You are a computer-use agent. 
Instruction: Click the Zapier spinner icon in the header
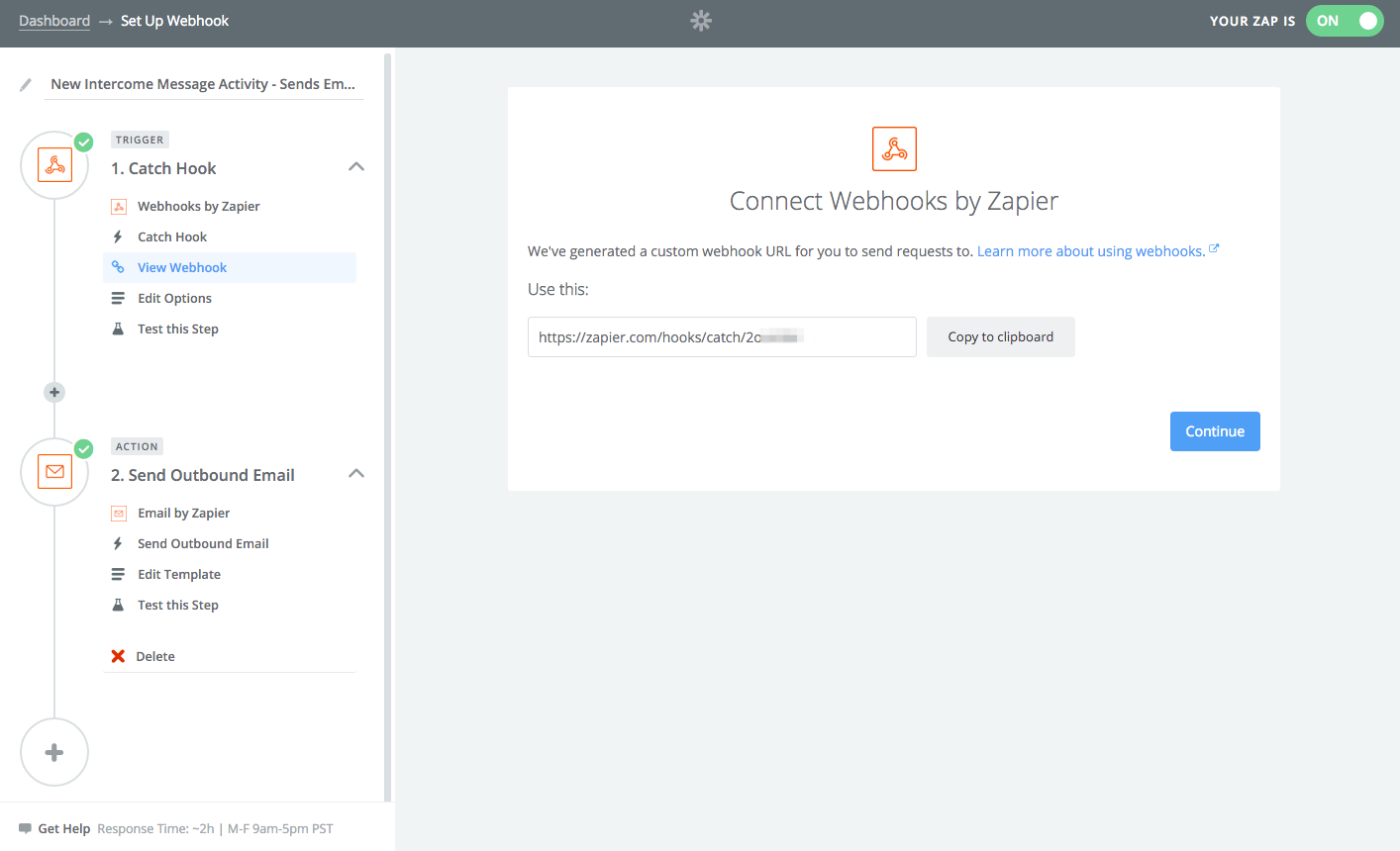[700, 20]
